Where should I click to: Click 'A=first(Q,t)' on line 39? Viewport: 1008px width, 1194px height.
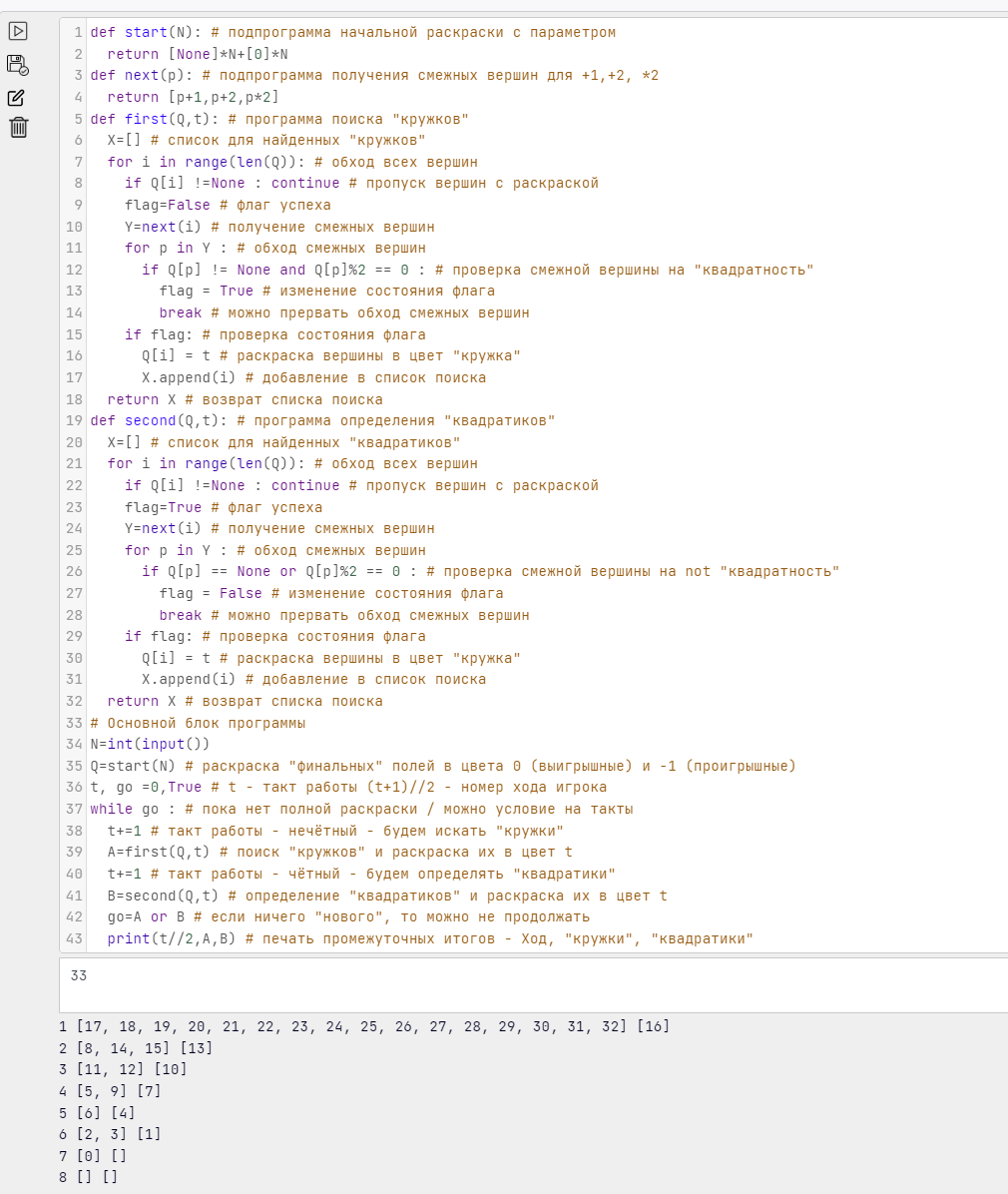tap(159, 853)
